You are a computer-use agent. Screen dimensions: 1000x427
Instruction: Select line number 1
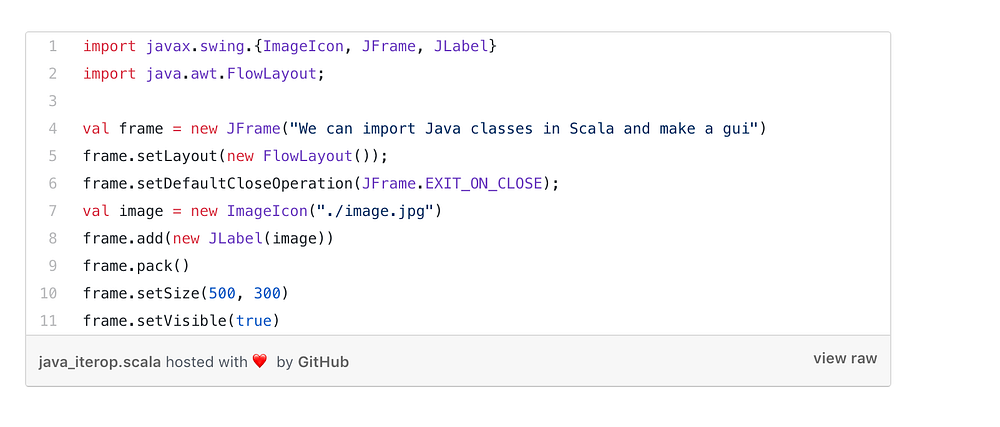coord(52,47)
